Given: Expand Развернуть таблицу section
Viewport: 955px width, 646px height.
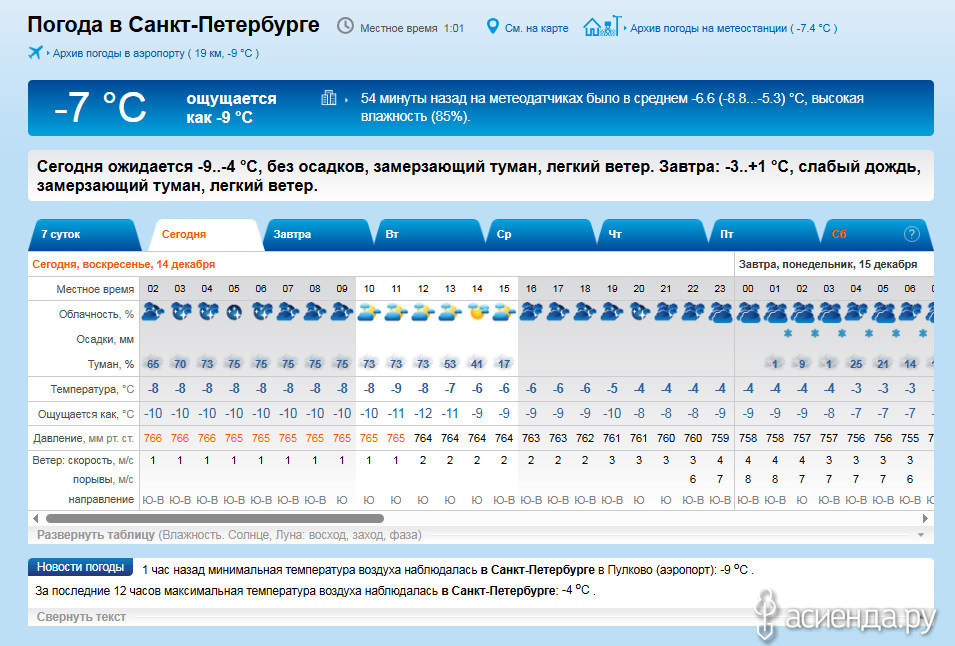Looking at the screenshot, I should point(95,535).
